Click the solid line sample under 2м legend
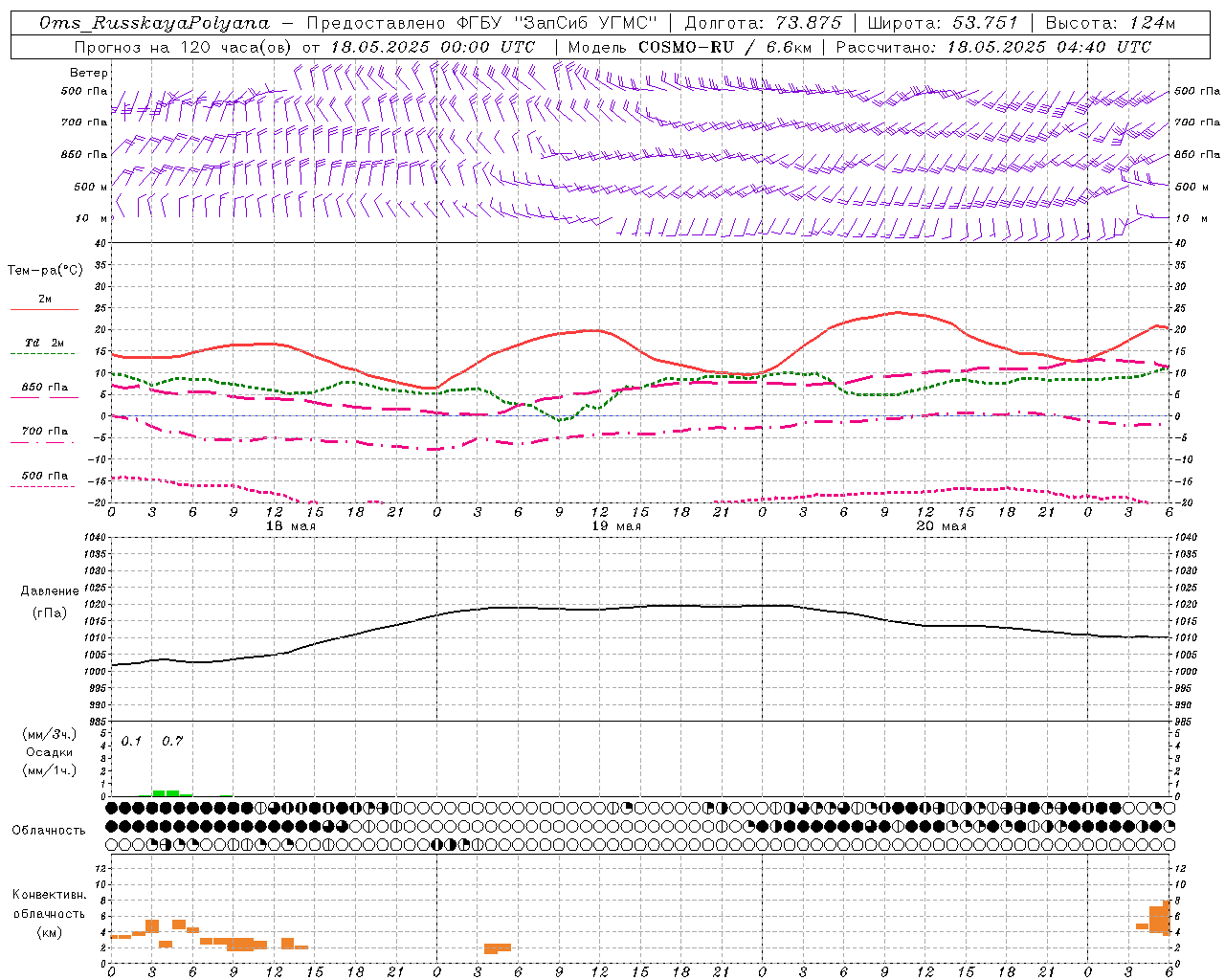 (x=44, y=310)
